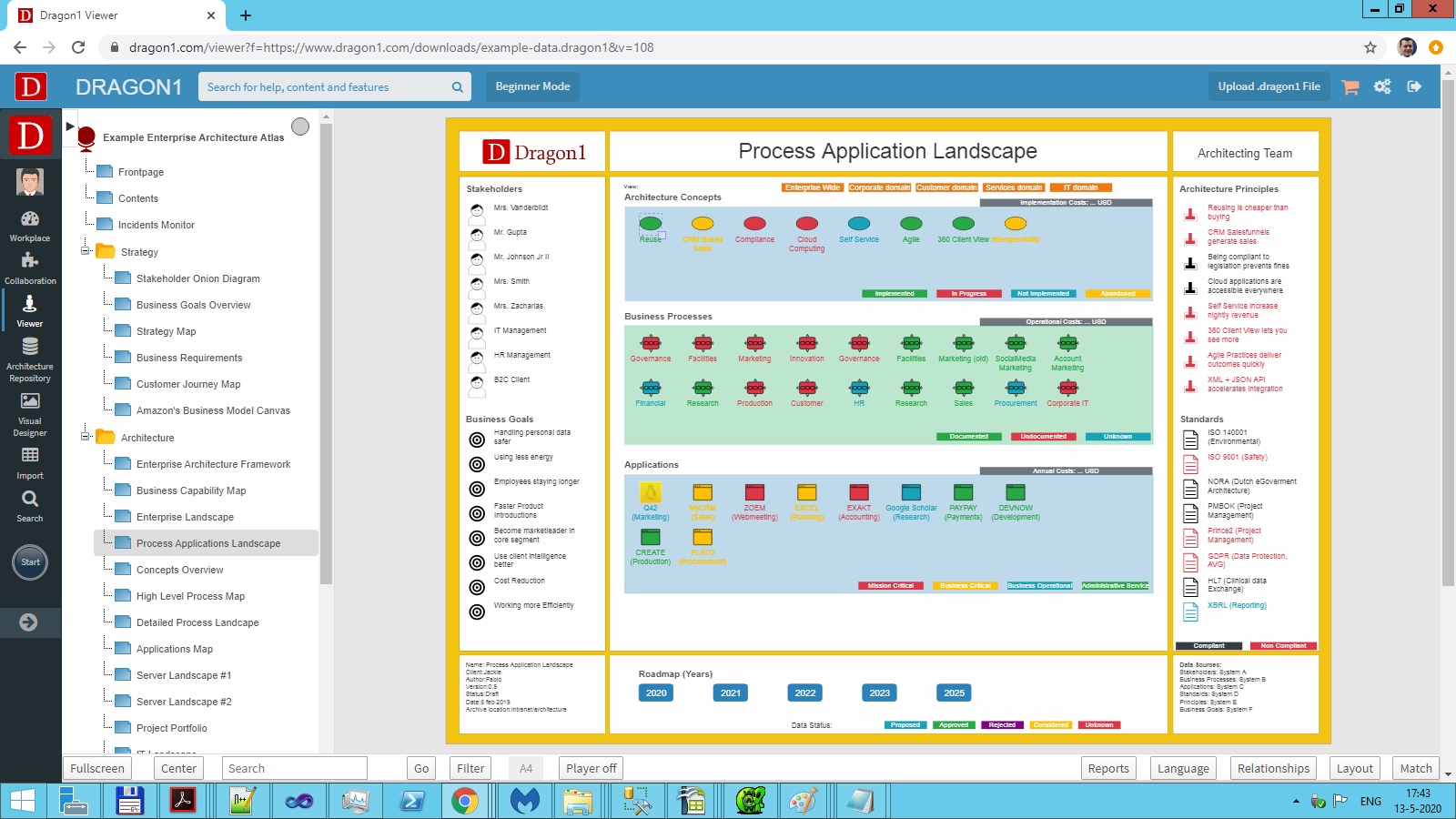
Task: Open the Layout menu
Action: (1354, 768)
